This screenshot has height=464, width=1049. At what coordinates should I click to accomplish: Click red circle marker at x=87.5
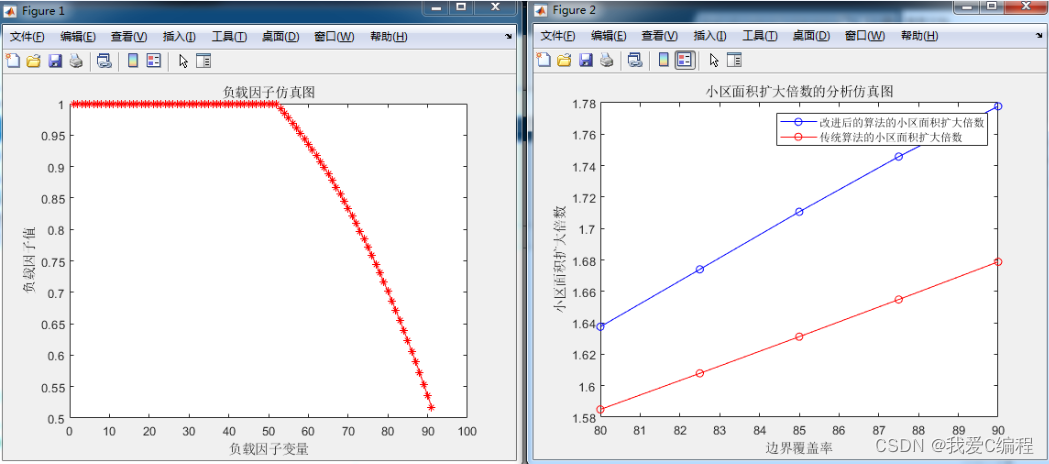point(898,299)
